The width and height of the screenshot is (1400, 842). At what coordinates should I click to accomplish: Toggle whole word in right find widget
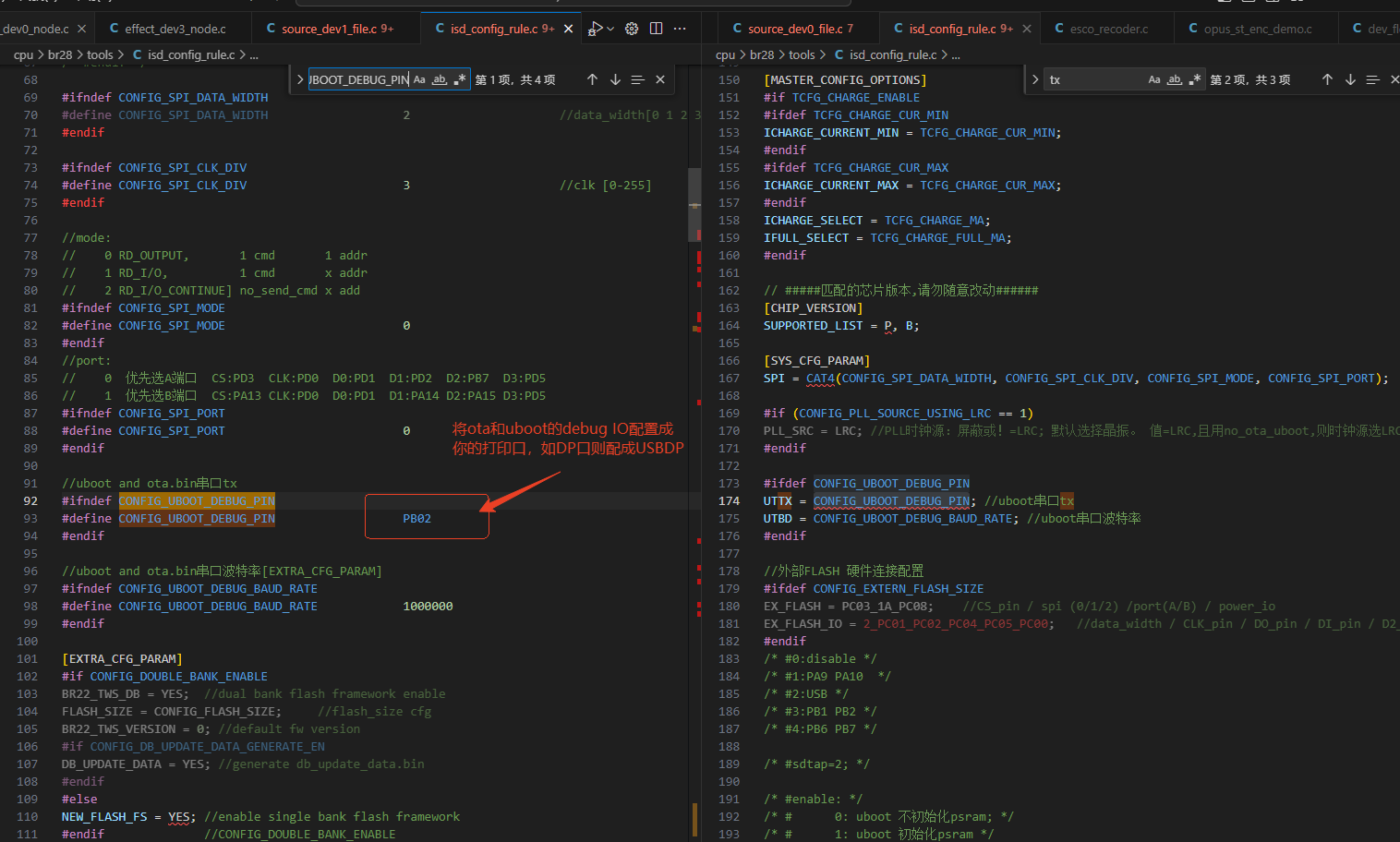[1175, 79]
